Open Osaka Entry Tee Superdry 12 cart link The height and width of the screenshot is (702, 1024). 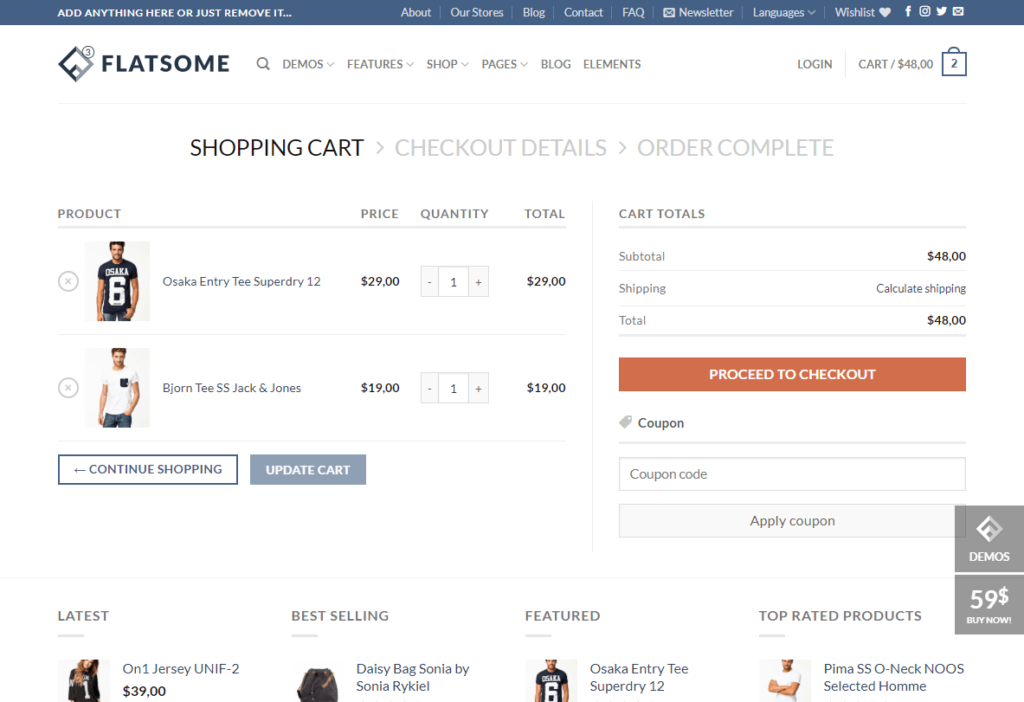pos(242,281)
